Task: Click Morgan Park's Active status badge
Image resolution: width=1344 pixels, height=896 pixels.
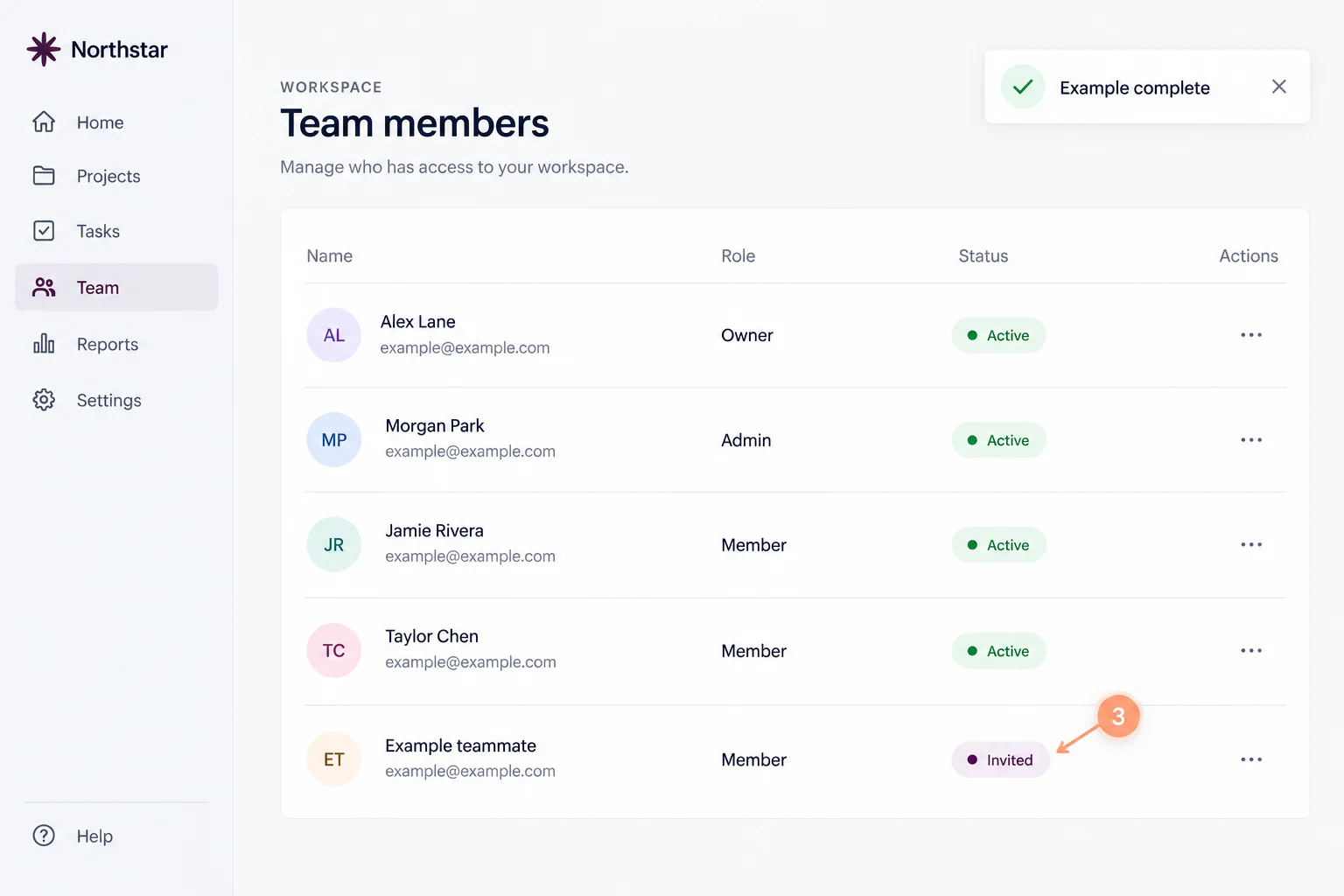Action: (998, 440)
